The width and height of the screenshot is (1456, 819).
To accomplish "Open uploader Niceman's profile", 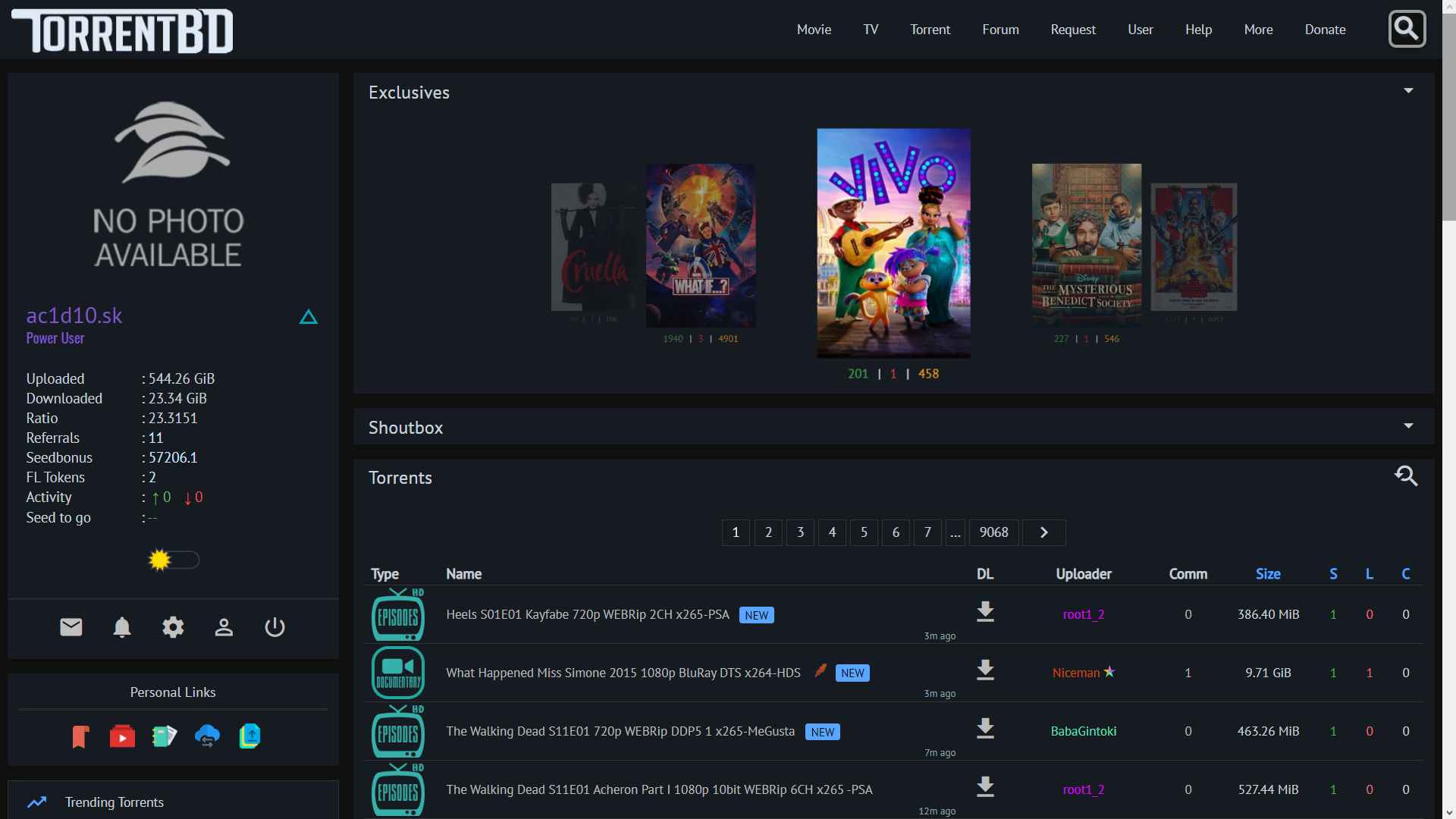I will point(1078,673).
